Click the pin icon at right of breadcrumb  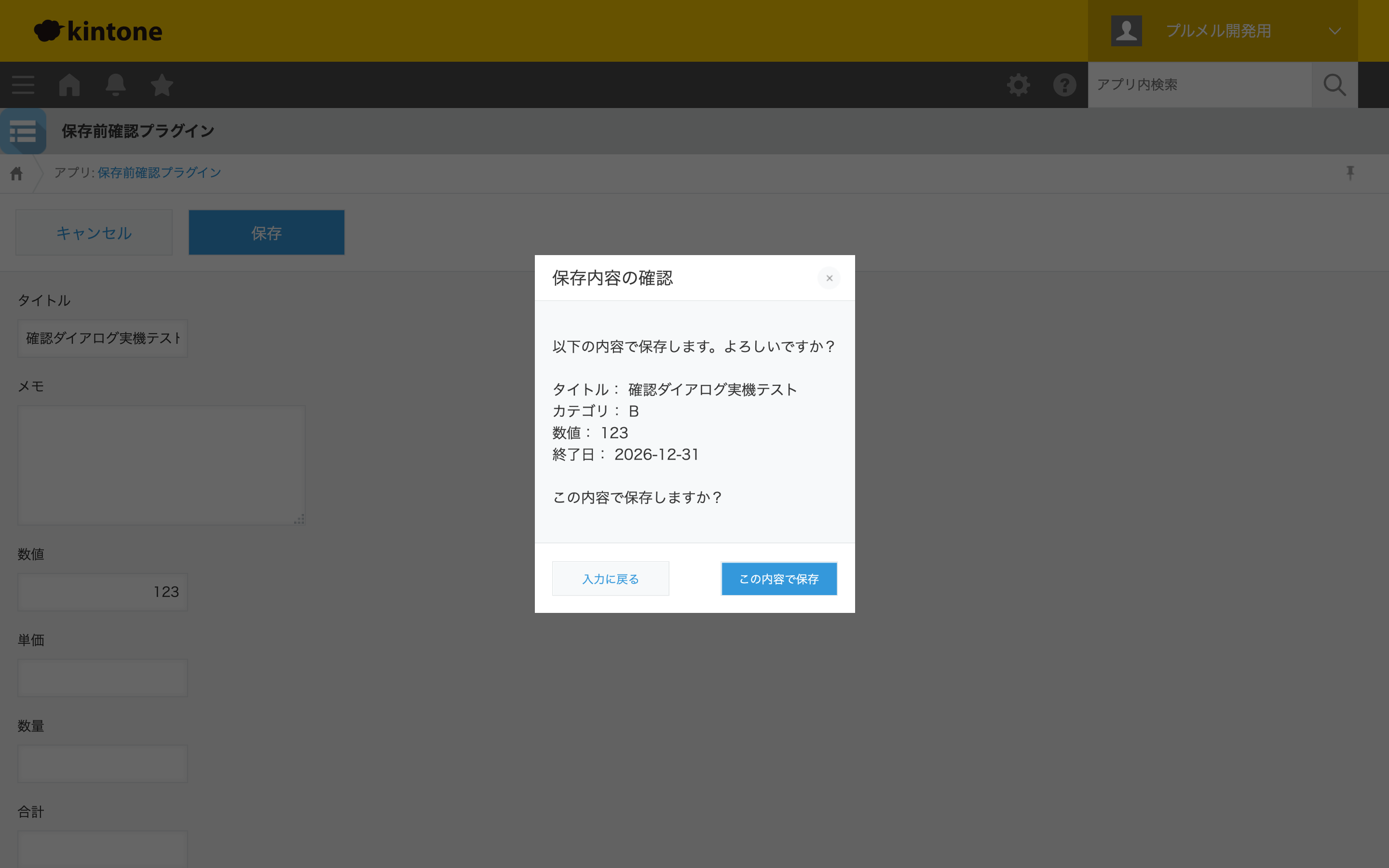coord(1350,173)
